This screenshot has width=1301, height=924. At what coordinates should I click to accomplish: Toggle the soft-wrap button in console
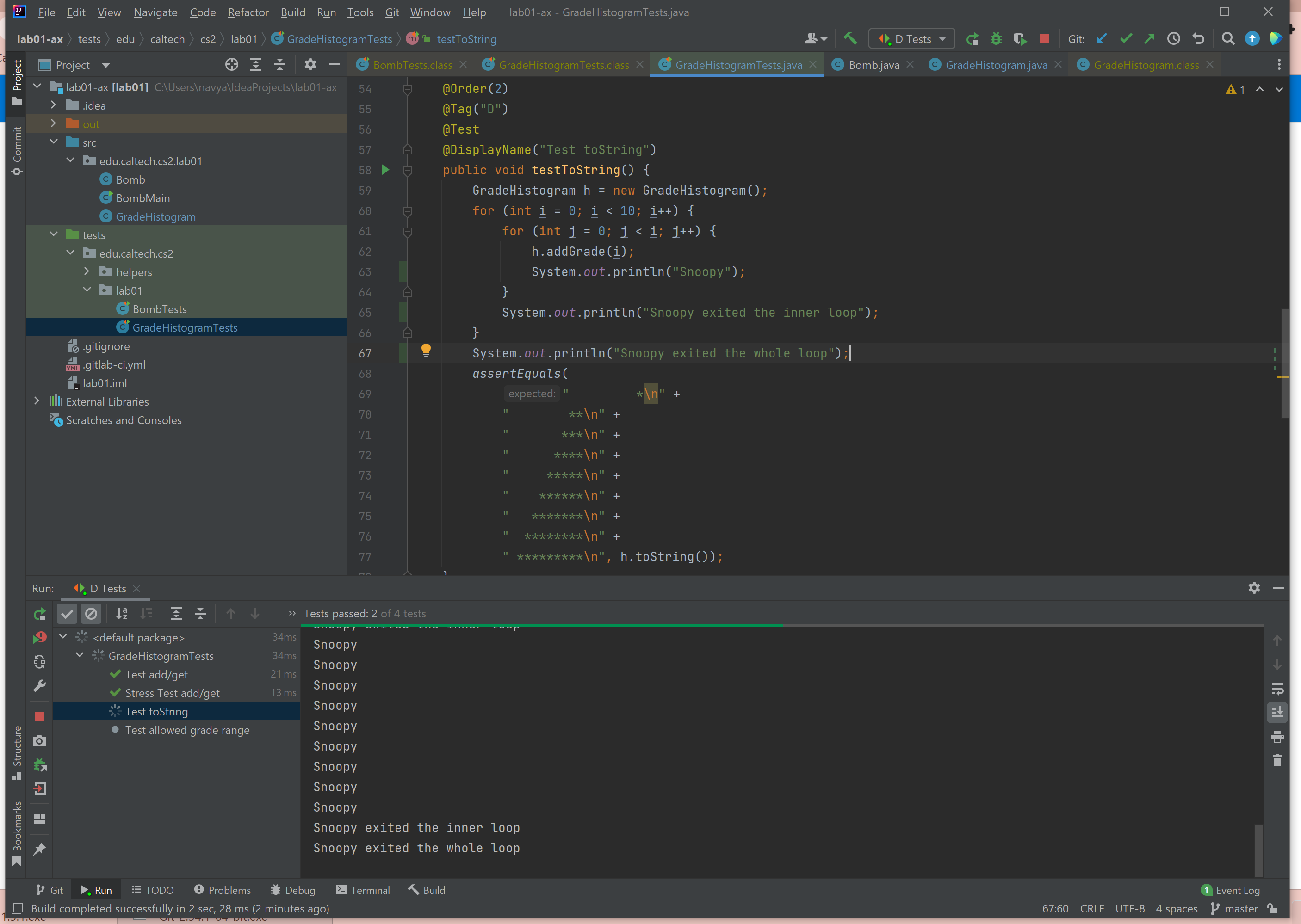(x=1277, y=689)
